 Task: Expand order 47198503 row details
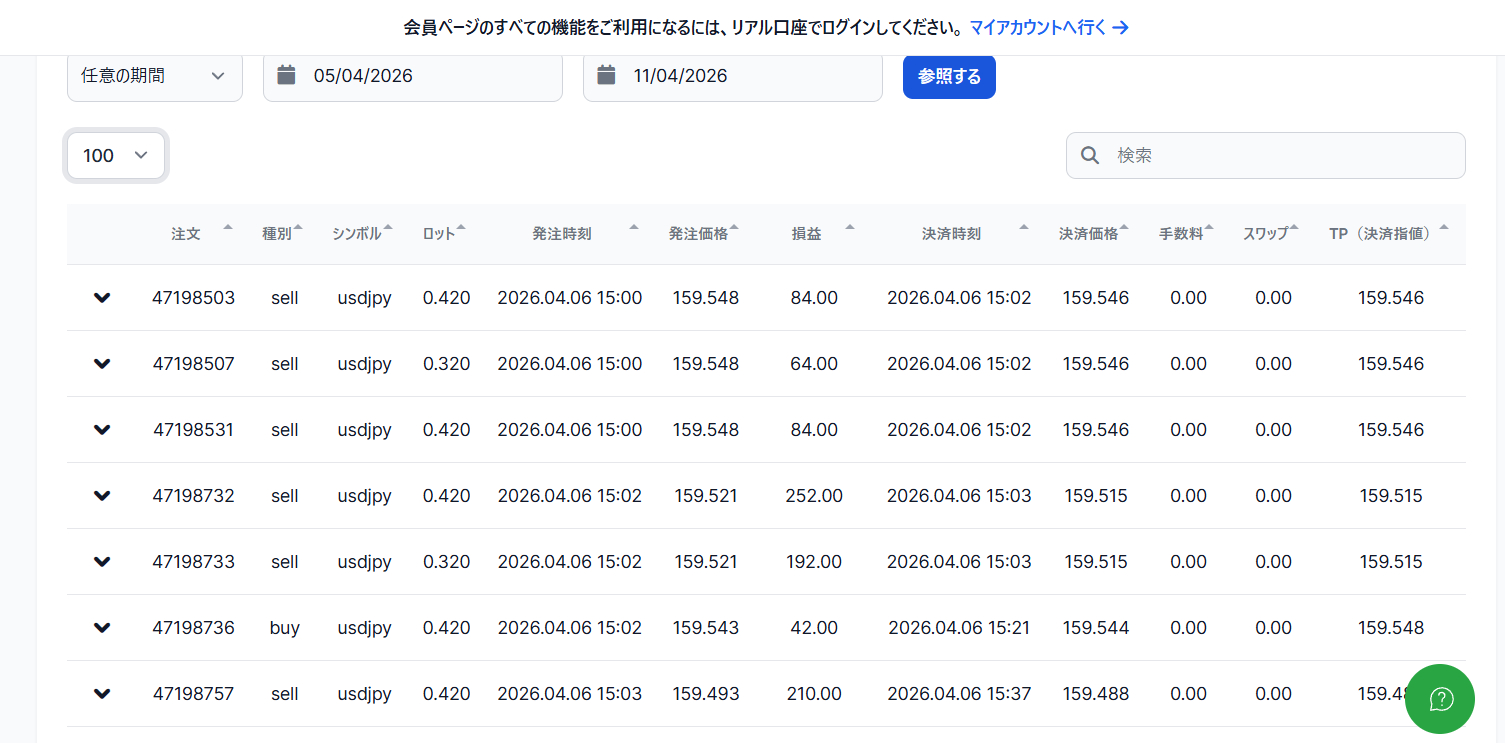point(102,298)
